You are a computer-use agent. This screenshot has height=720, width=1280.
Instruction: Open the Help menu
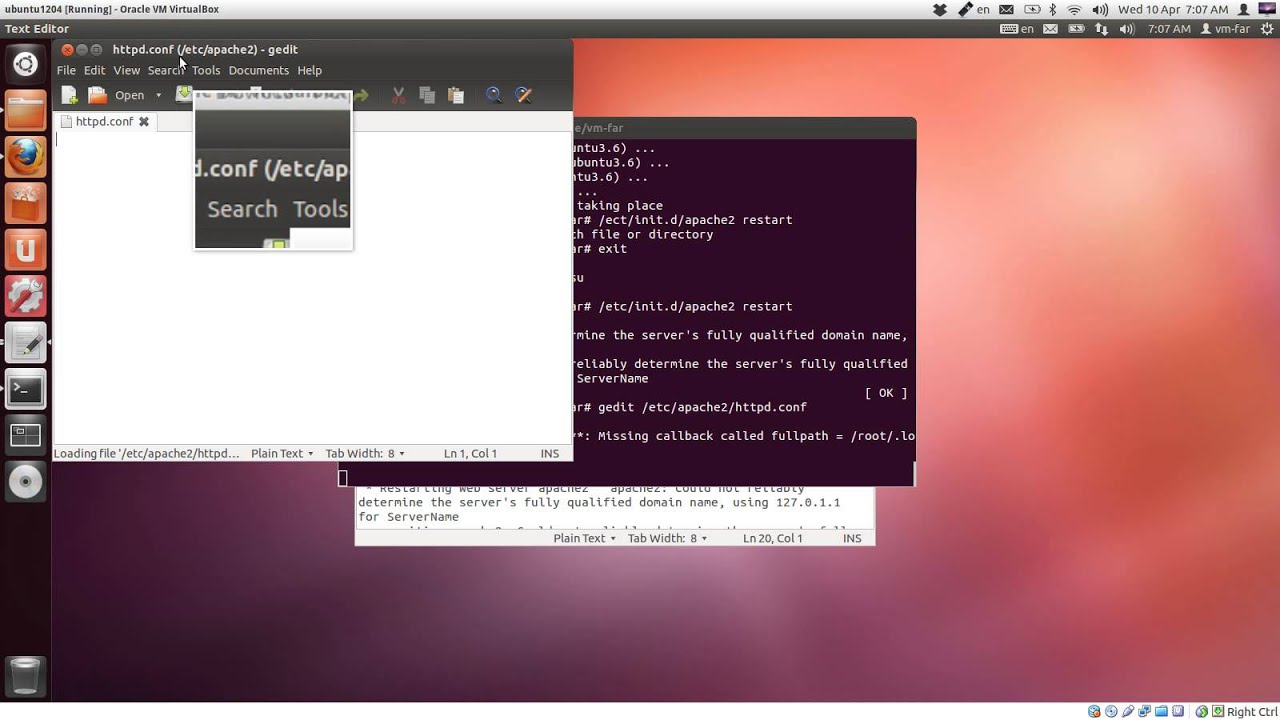309,70
